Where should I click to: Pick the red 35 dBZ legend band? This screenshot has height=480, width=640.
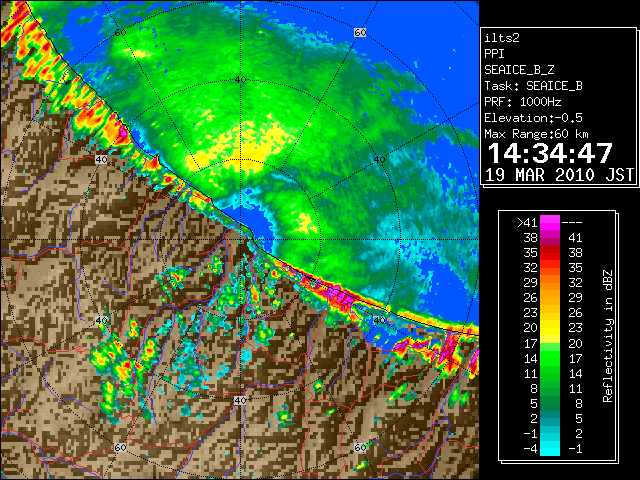coord(550,253)
